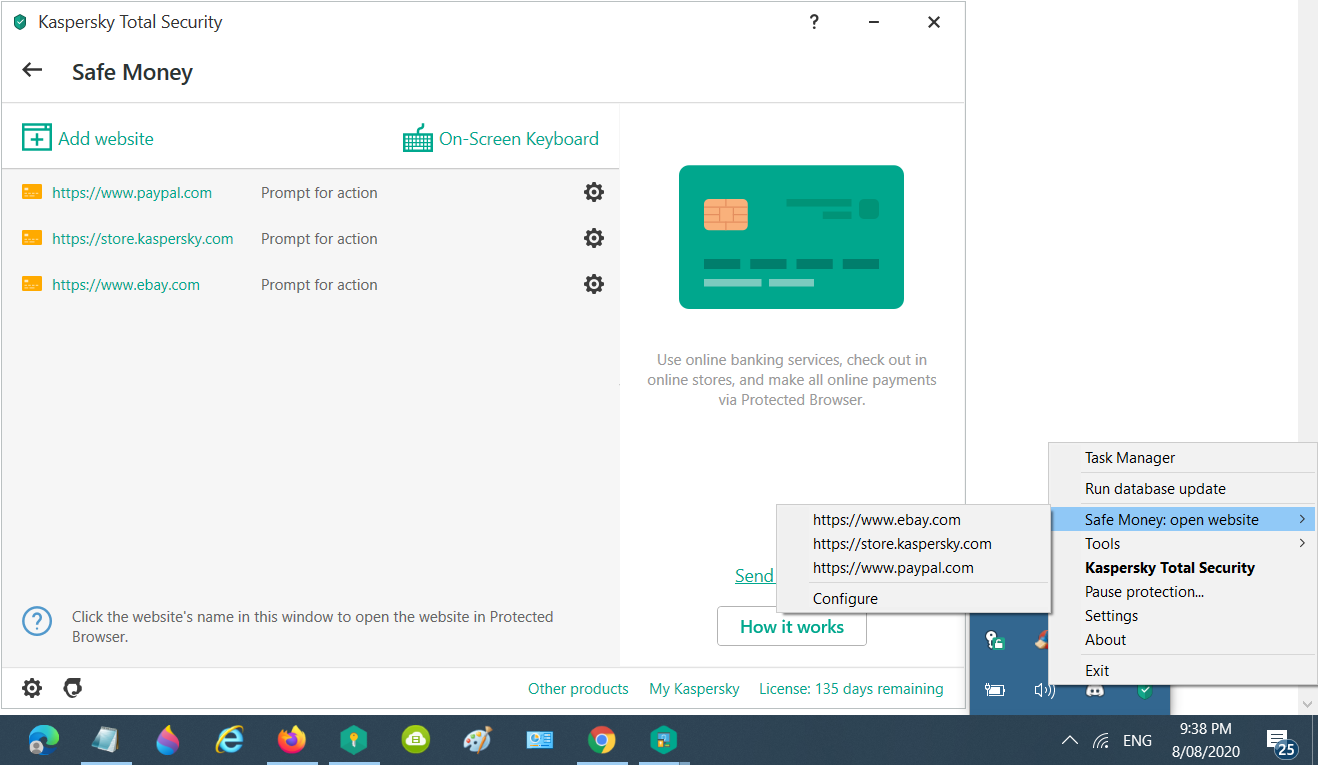Choose Exit in the tray menu

pos(1097,670)
